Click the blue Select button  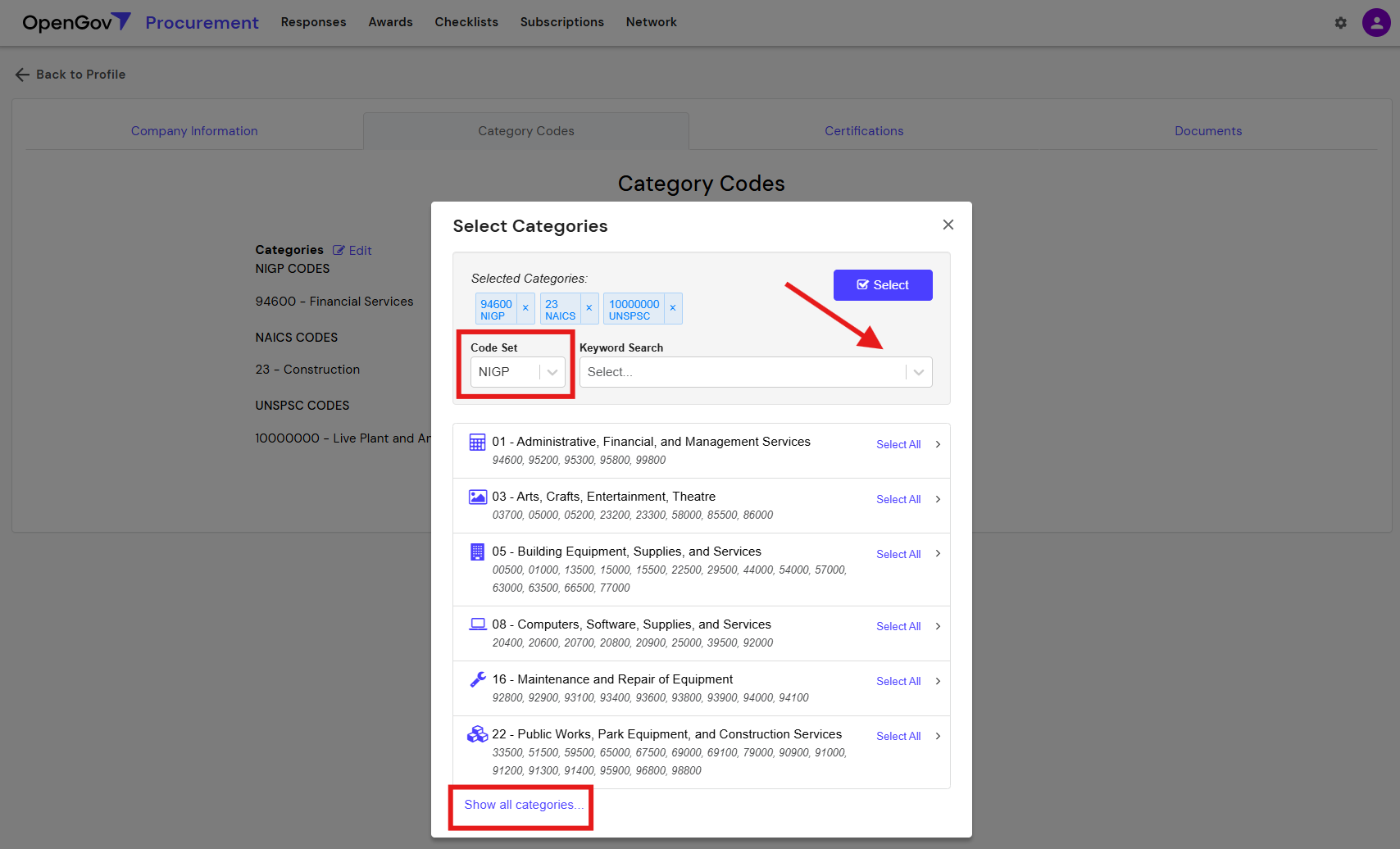pyautogui.click(x=883, y=285)
